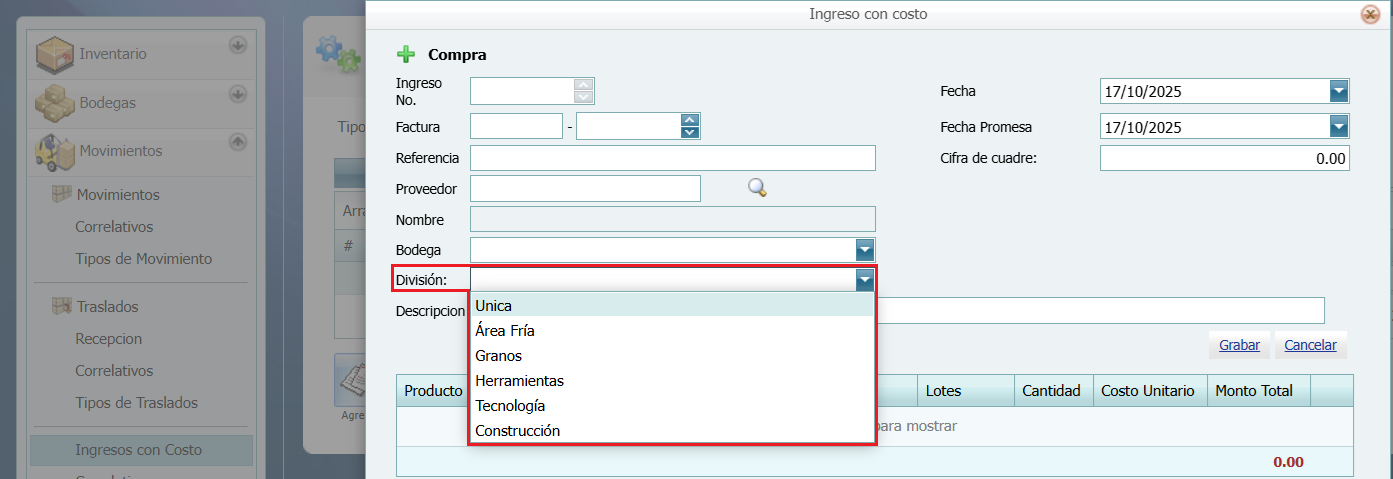Open Correlativos under Movimientos
The height and width of the screenshot is (479, 1393).
click(114, 227)
